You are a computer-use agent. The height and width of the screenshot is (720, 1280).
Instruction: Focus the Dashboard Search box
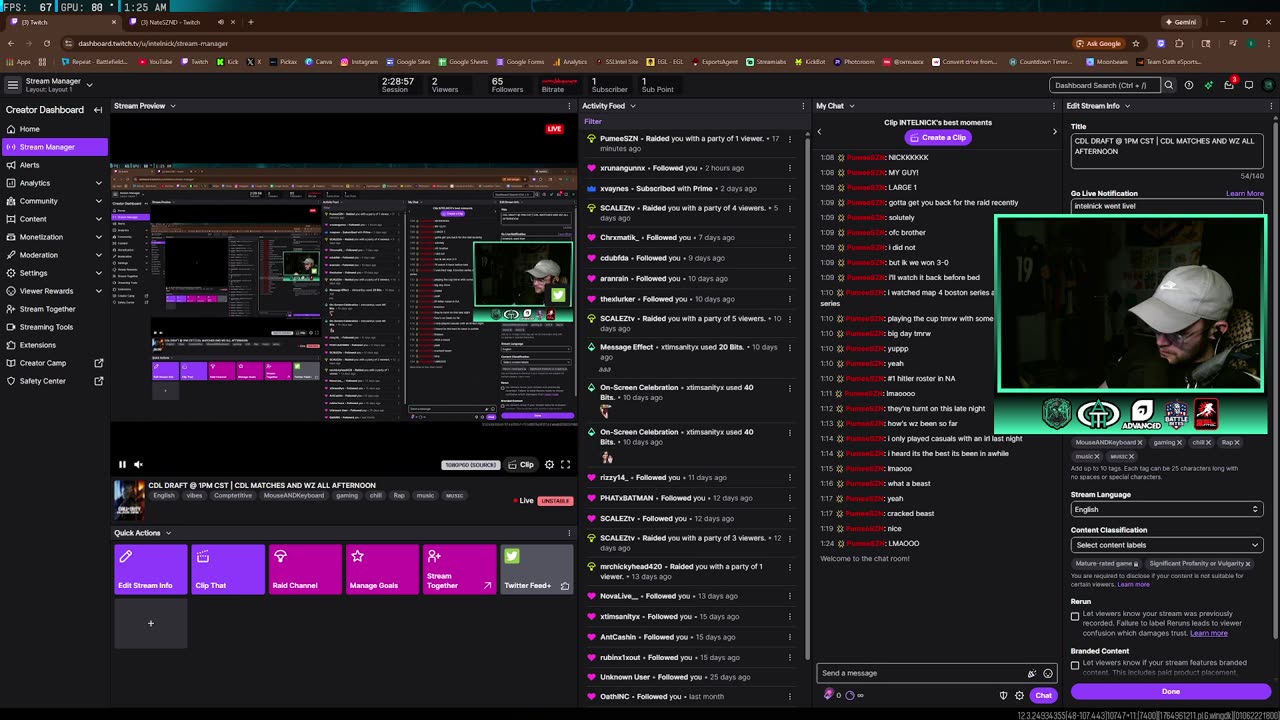[x=1104, y=85]
